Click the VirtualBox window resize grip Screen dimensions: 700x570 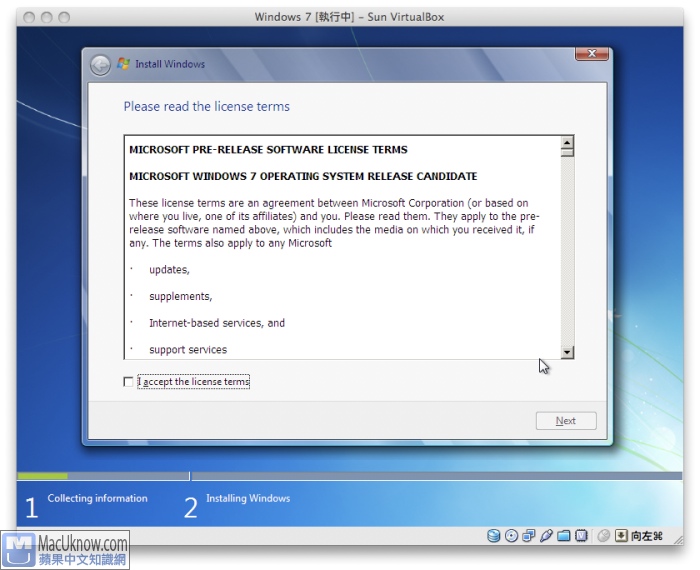(x=678, y=540)
